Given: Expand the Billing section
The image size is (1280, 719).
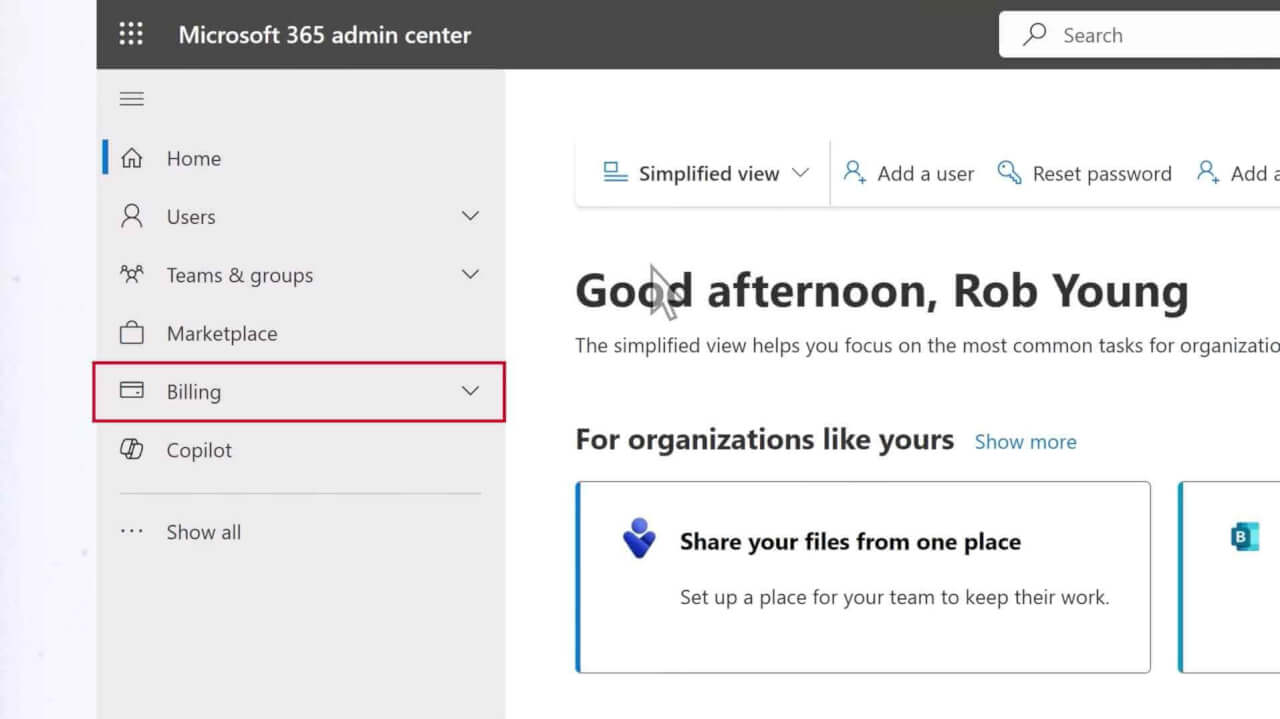Looking at the screenshot, I should coord(470,391).
